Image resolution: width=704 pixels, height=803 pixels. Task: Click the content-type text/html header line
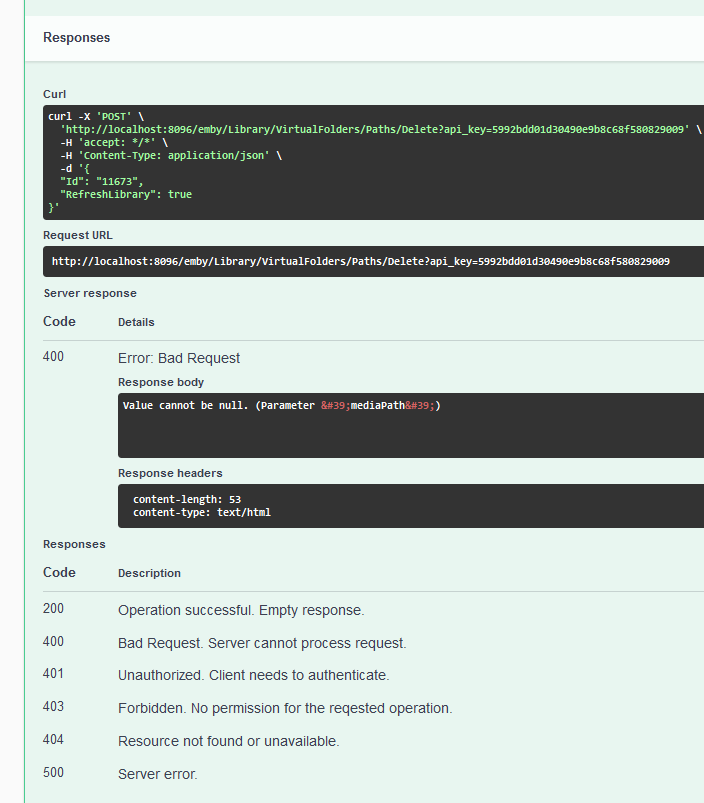click(201, 512)
